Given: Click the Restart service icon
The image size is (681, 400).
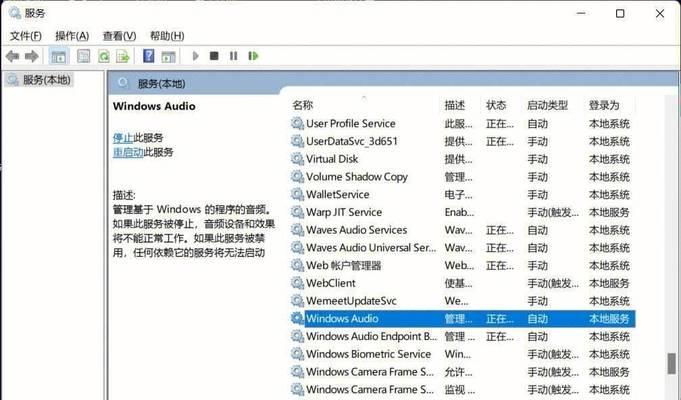Looking at the screenshot, I should pyautogui.click(x=253, y=56).
